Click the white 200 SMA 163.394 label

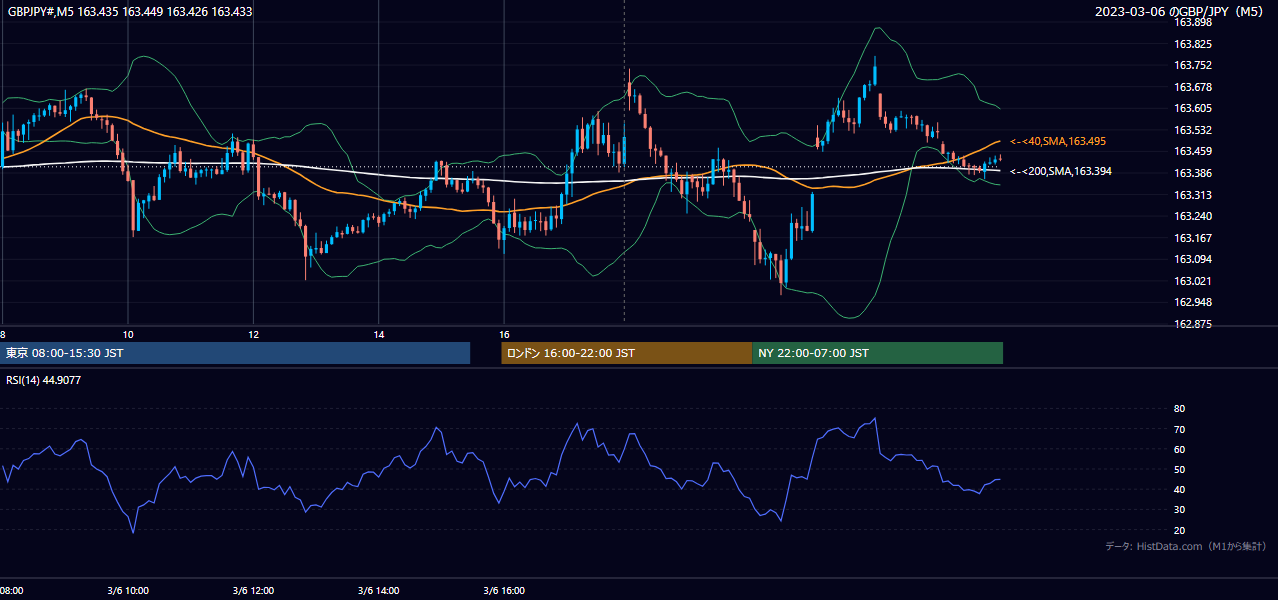(1060, 172)
